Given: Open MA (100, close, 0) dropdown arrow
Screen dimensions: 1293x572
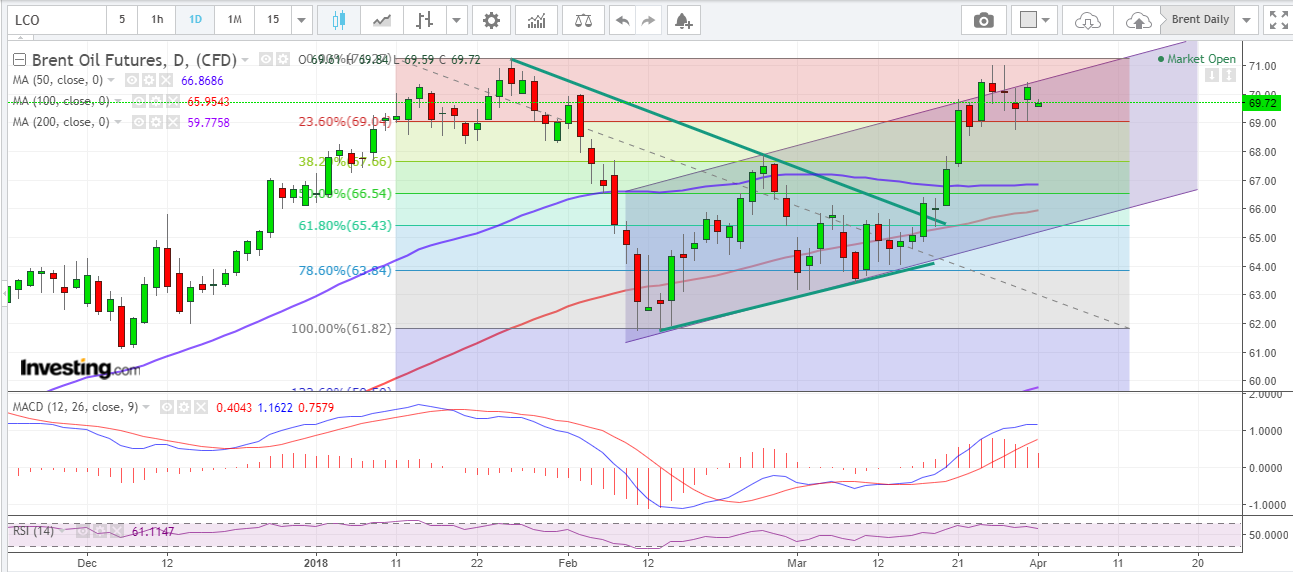Looking at the screenshot, I should click(x=118, y=101).
